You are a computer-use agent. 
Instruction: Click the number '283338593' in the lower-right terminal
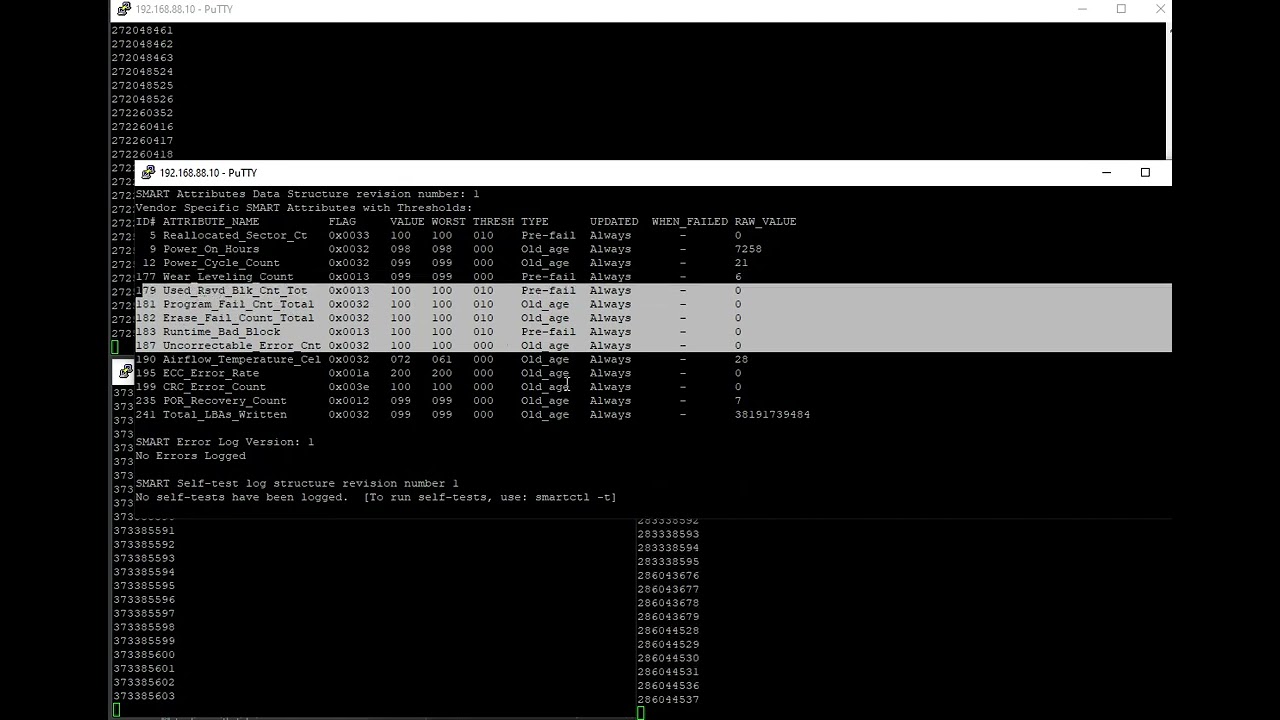(668, 534)
